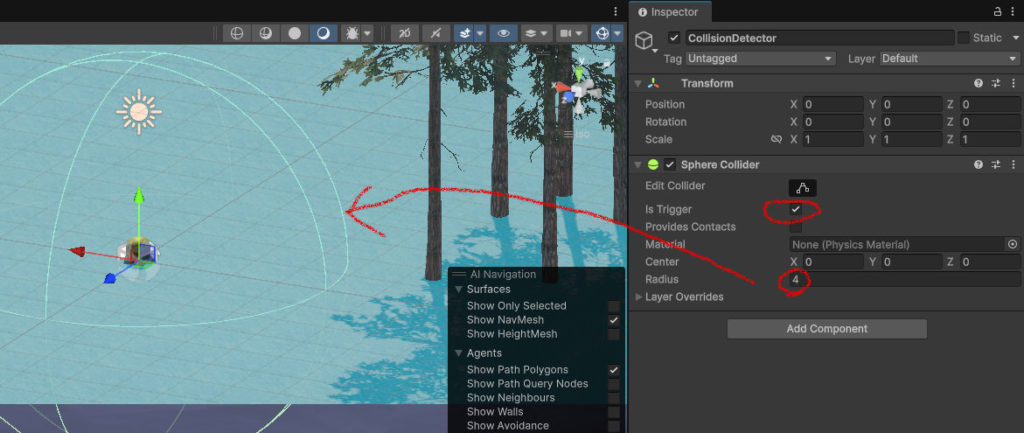Click the CollisionDetector name field
This screenshot has width=1024, height=433.
point(817,38)
